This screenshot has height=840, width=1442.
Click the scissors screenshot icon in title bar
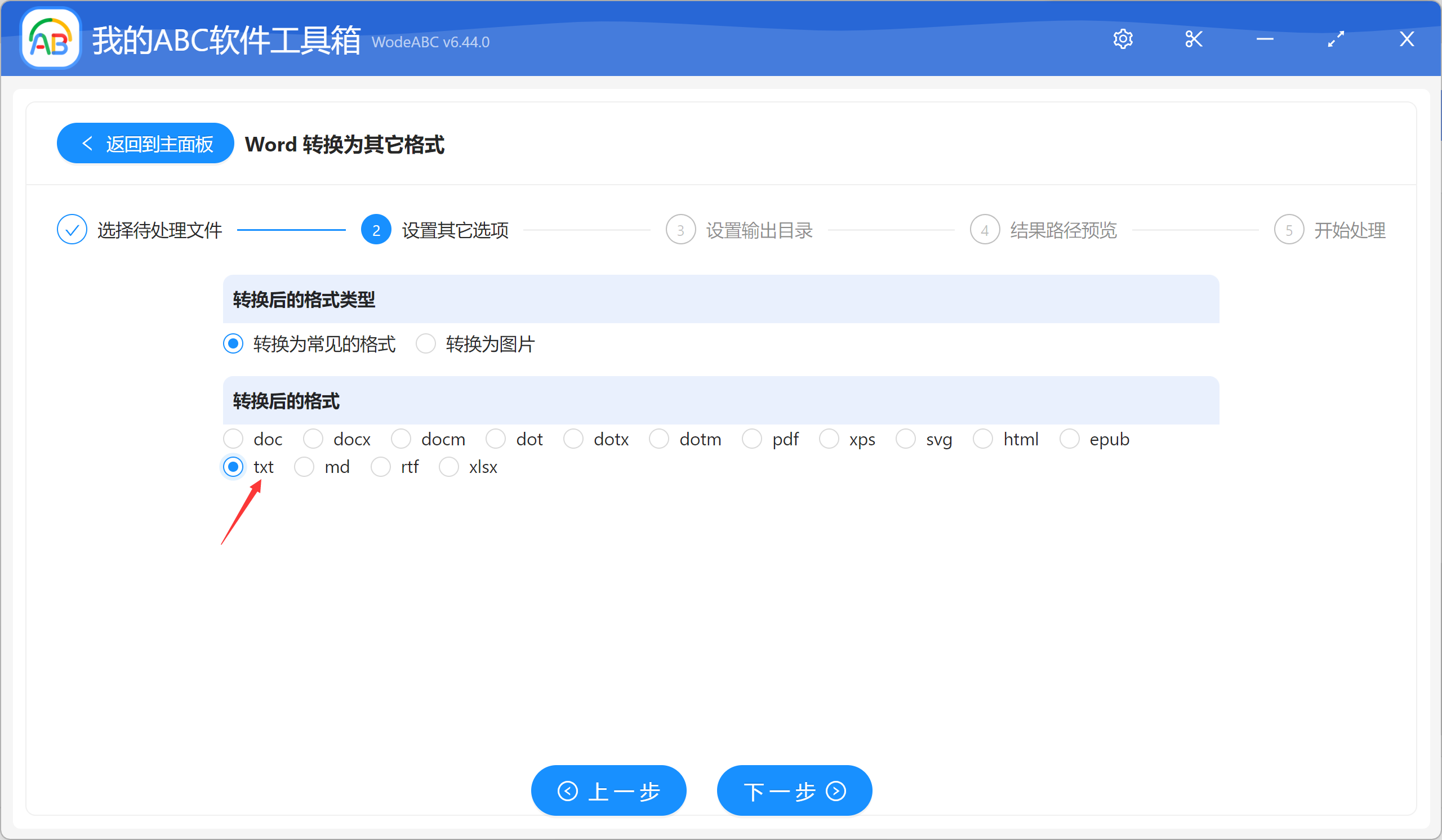coord(1194,39)
